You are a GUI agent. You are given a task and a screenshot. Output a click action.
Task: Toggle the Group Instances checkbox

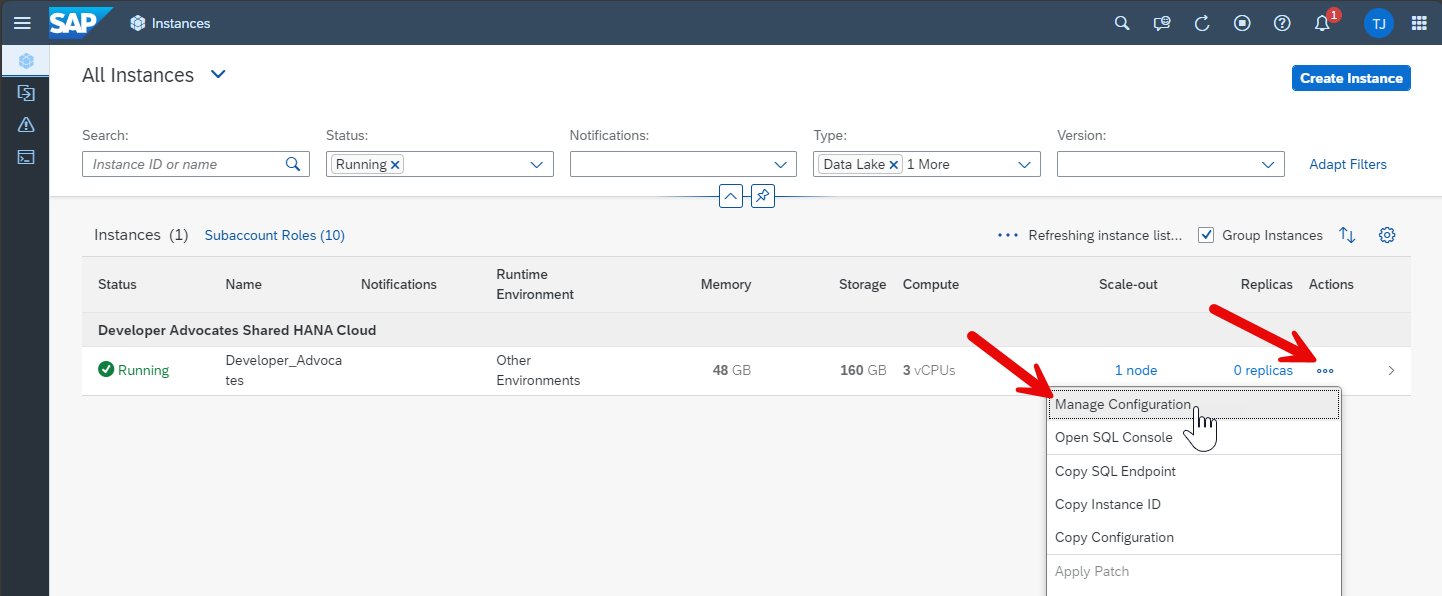1206,234
